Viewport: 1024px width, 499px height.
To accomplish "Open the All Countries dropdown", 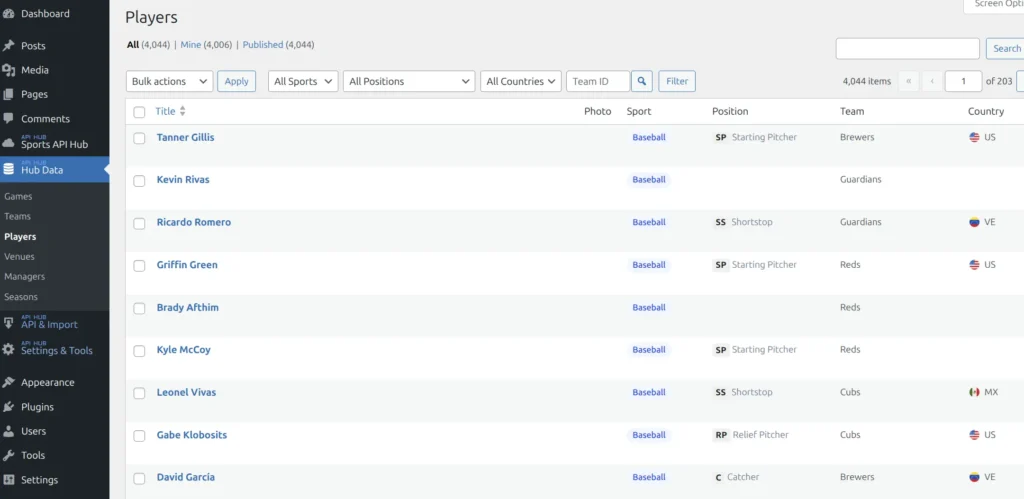I will [520, 81].
